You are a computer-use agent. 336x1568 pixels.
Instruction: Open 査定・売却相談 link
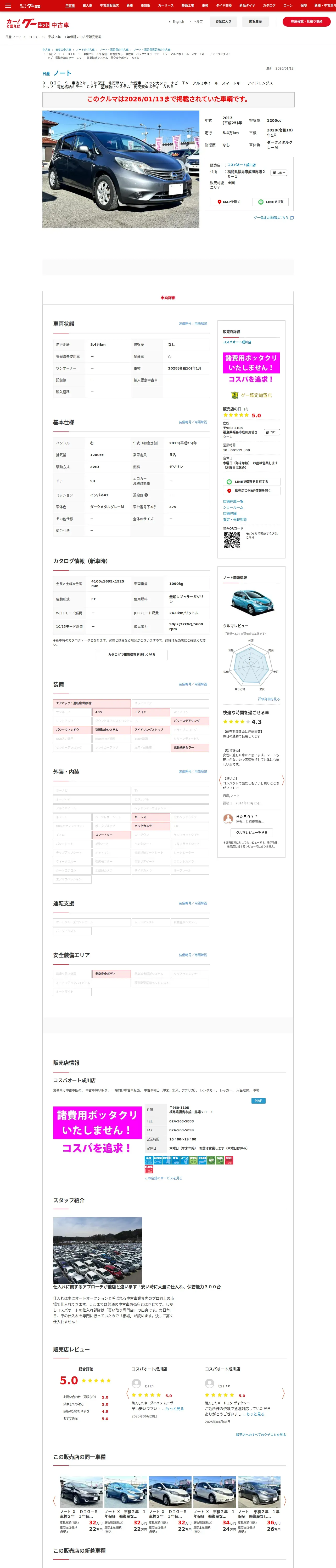coord(235,519)
